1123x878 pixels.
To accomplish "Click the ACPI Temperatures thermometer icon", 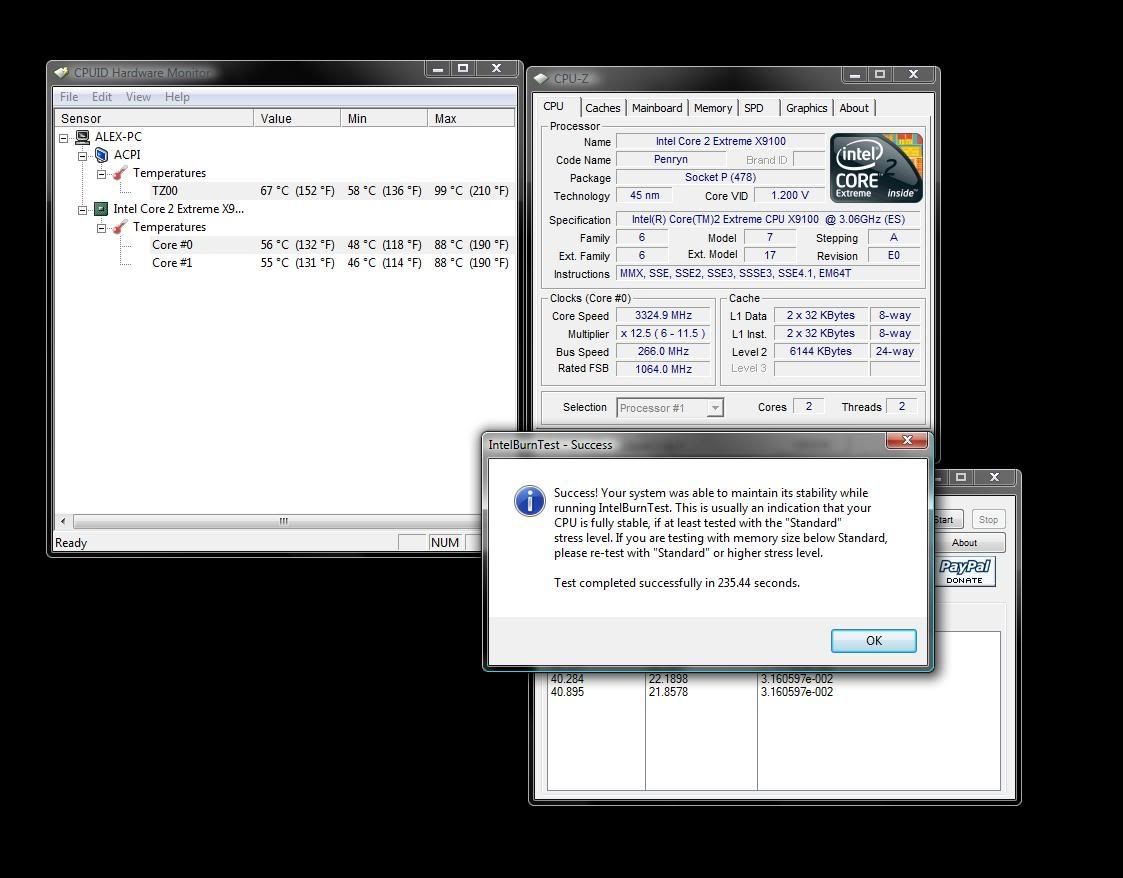I will coord(120,173).
